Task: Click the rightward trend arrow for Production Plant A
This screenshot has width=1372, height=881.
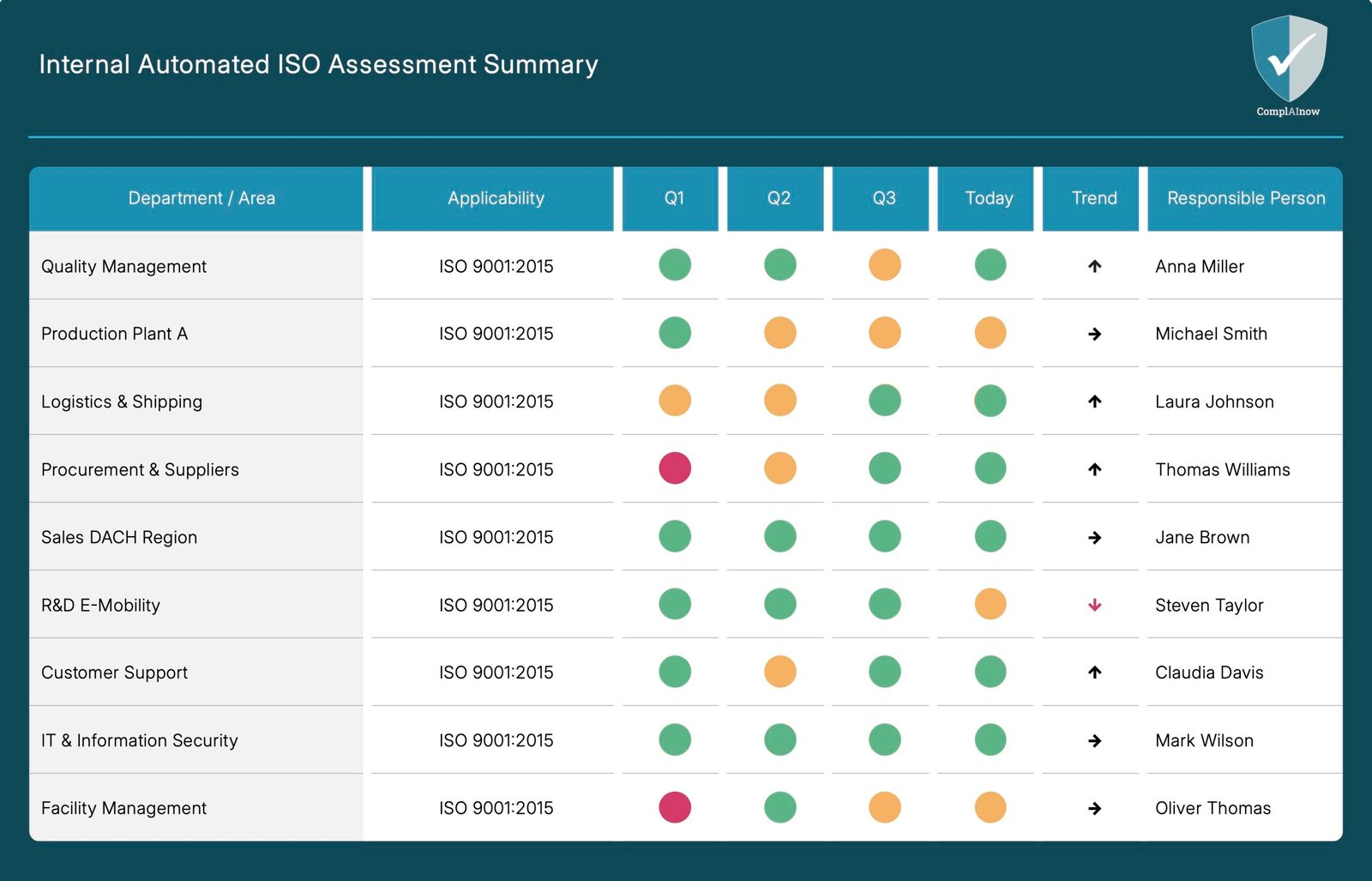Action: [x=1092, y=334]
